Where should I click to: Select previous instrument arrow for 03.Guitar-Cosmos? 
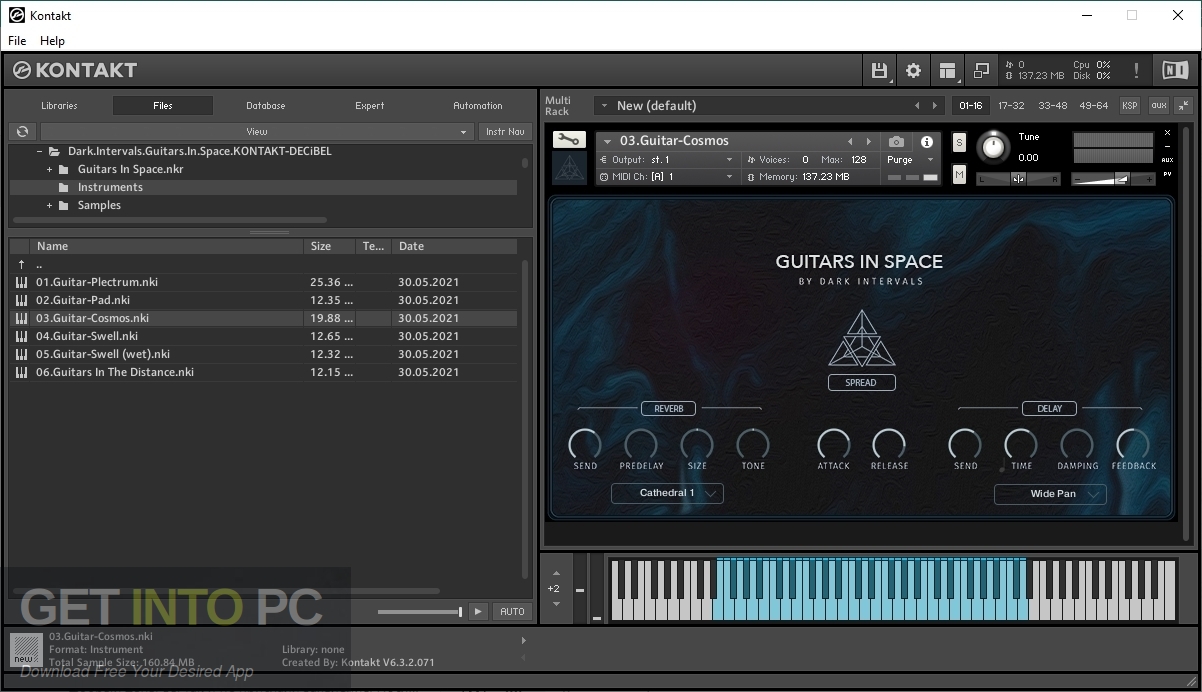coord(851,142)
